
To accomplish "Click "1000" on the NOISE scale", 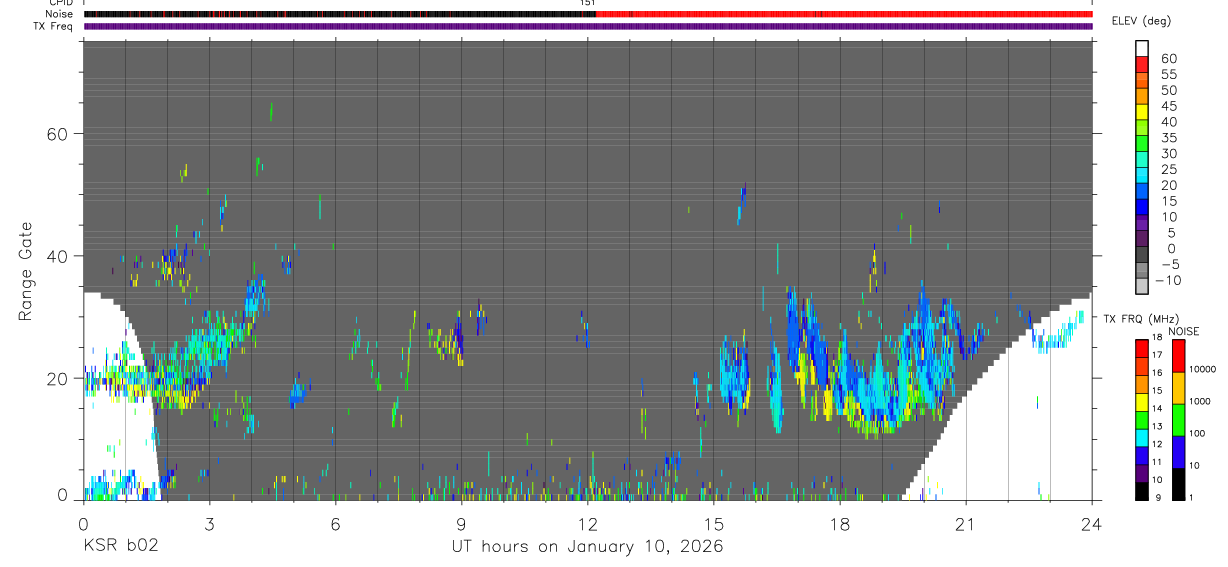I will click(1200, 402).
